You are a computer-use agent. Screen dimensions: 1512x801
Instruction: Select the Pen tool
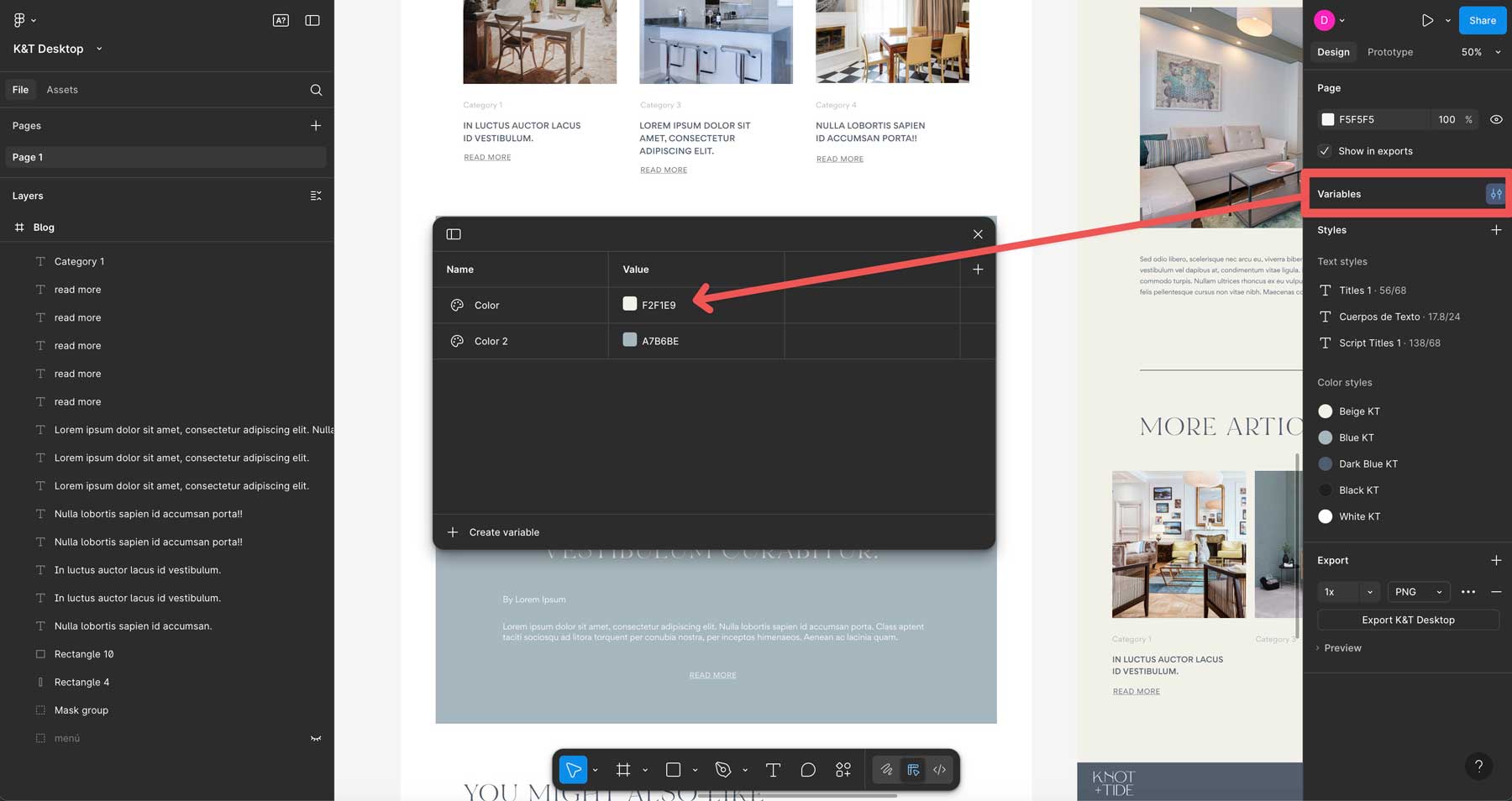723,769
